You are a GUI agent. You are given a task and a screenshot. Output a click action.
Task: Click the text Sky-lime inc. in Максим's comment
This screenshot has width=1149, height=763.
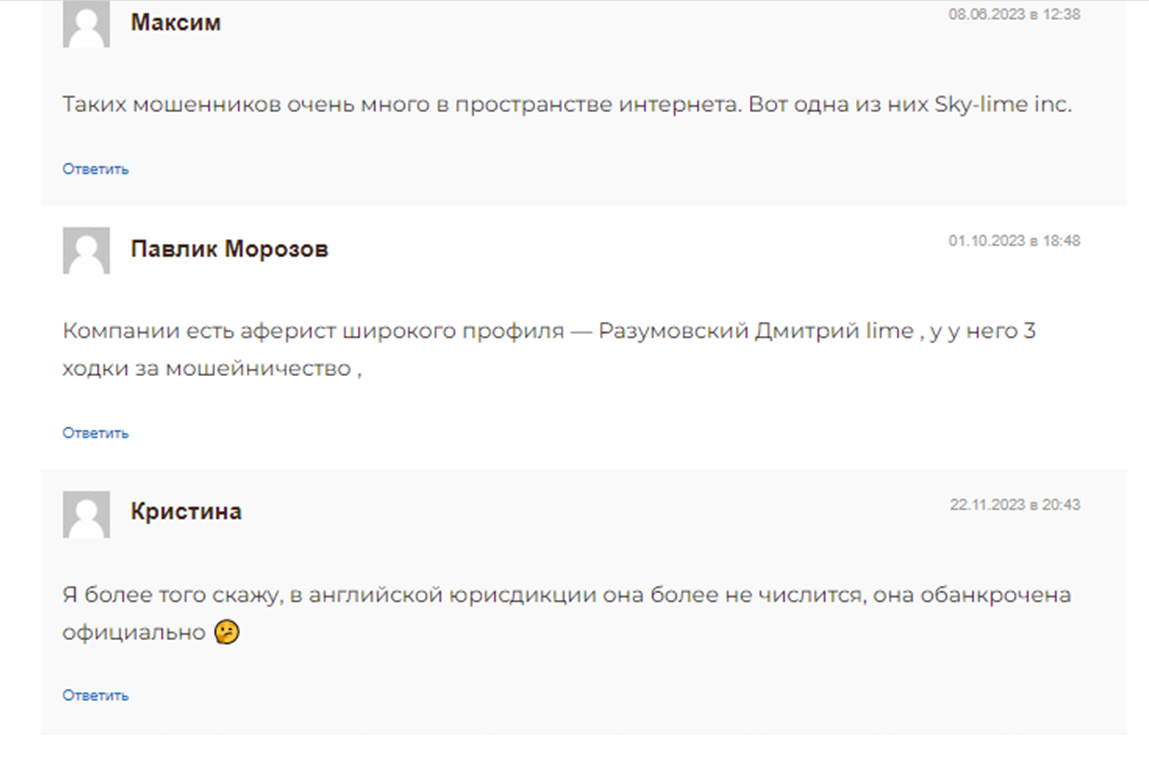click(x=1002, y=104)
